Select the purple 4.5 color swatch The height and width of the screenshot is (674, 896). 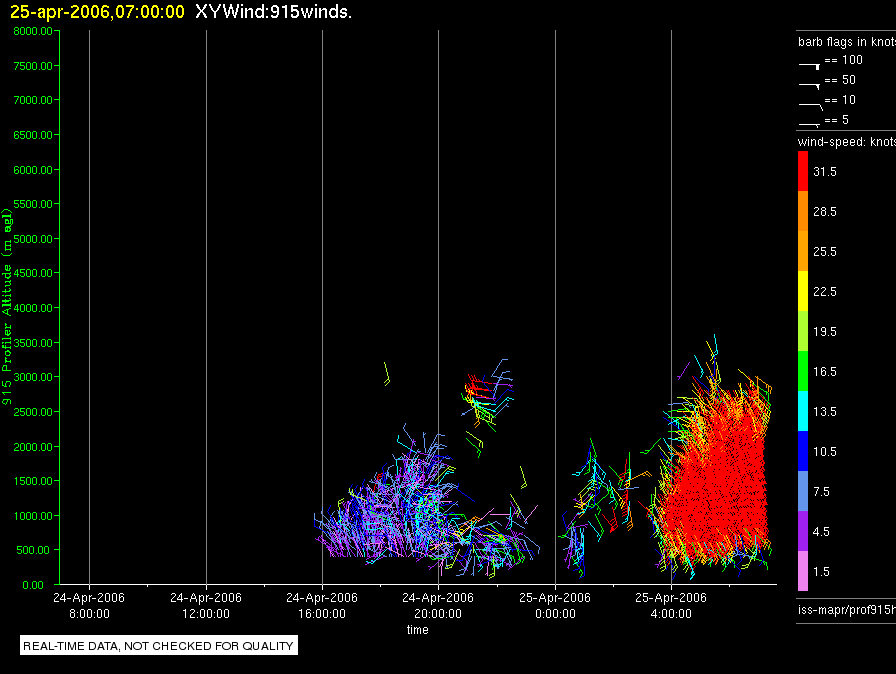point(803,531)
